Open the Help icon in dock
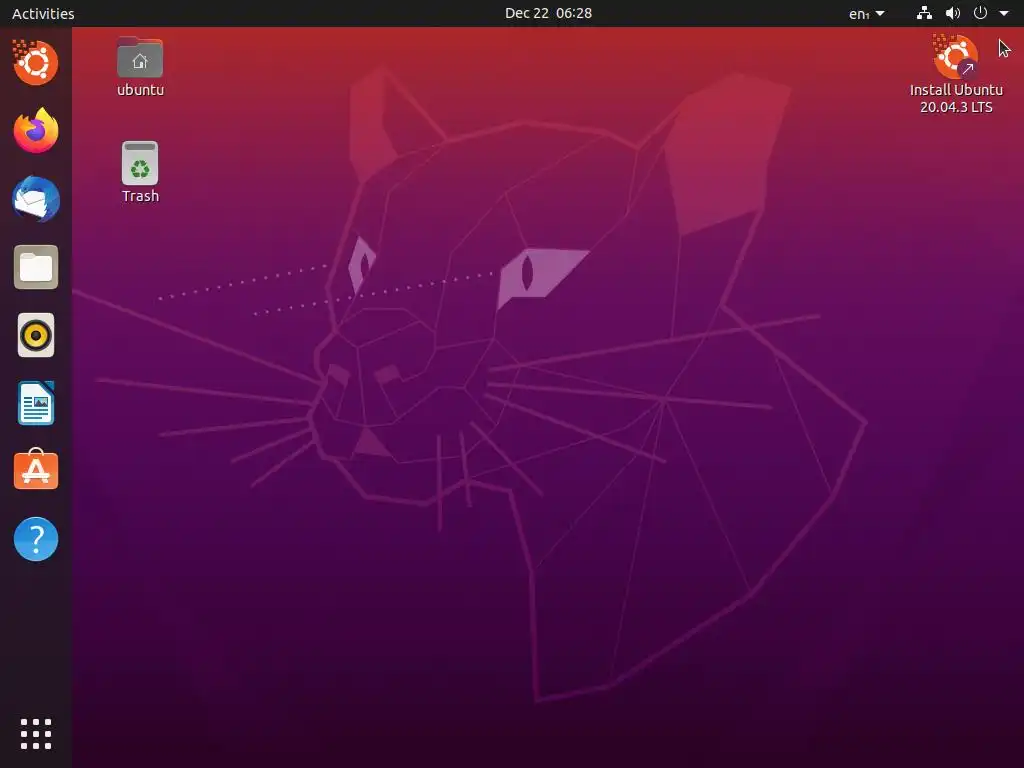 [x=36, y=539]
